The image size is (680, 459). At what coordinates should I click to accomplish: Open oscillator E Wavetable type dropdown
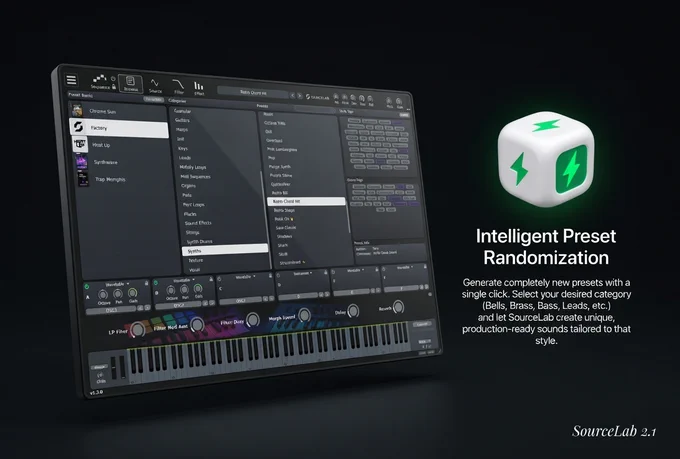click(356, 270)
